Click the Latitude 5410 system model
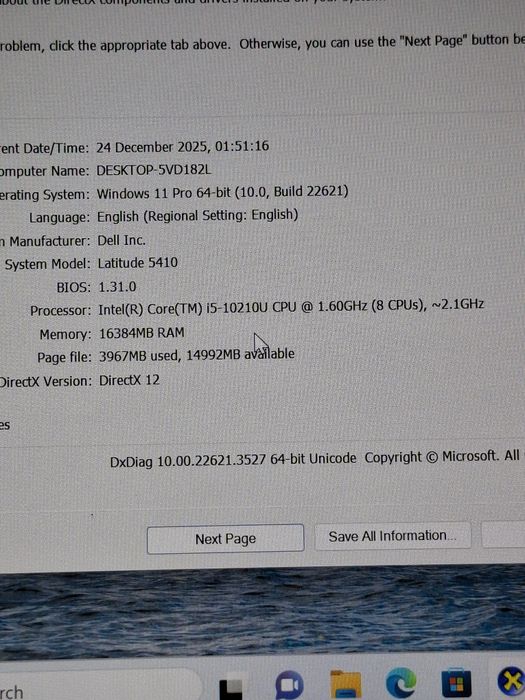 [x=138, y=263]
